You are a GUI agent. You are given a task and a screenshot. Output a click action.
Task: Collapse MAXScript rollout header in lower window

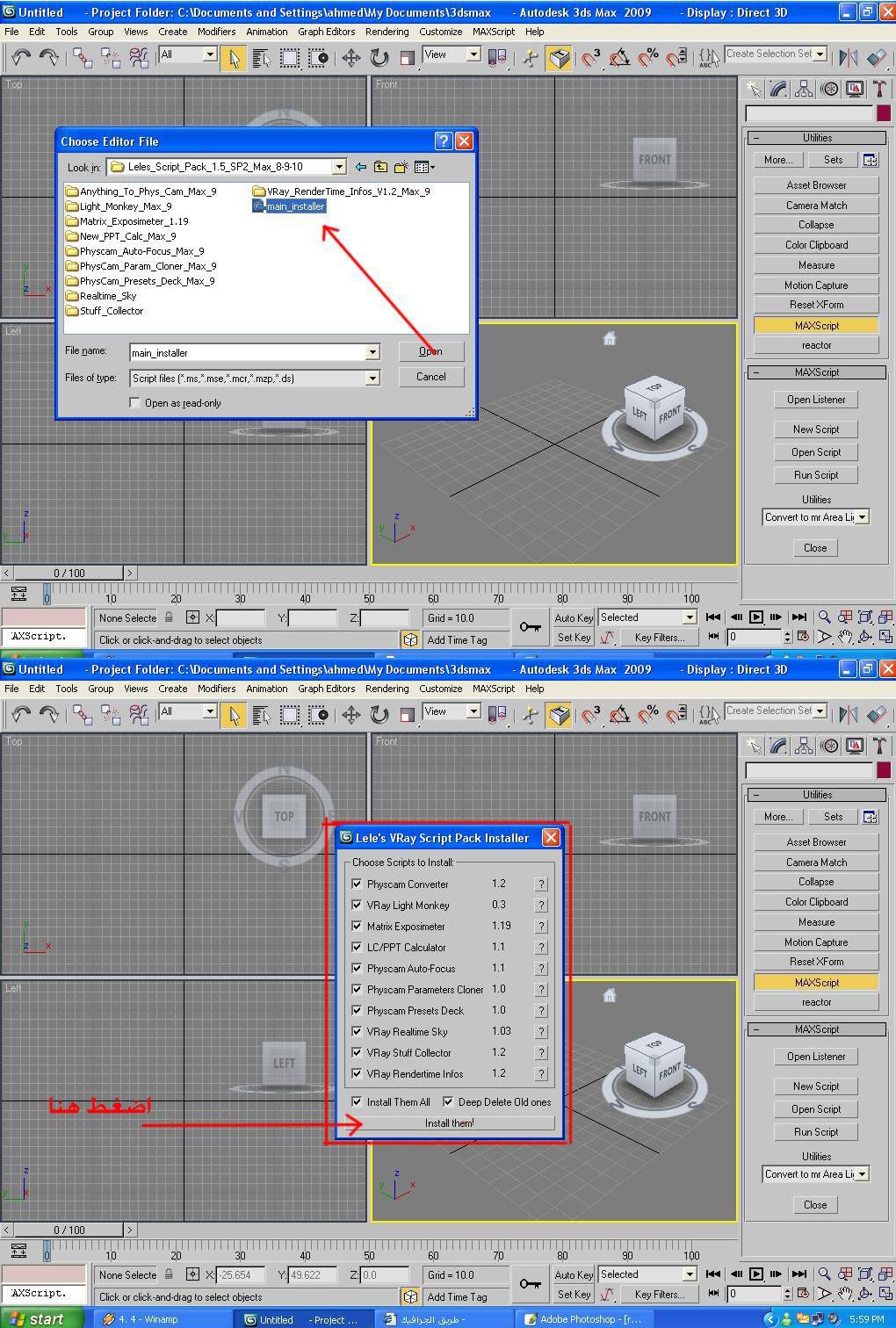[x=817, y=1029]
